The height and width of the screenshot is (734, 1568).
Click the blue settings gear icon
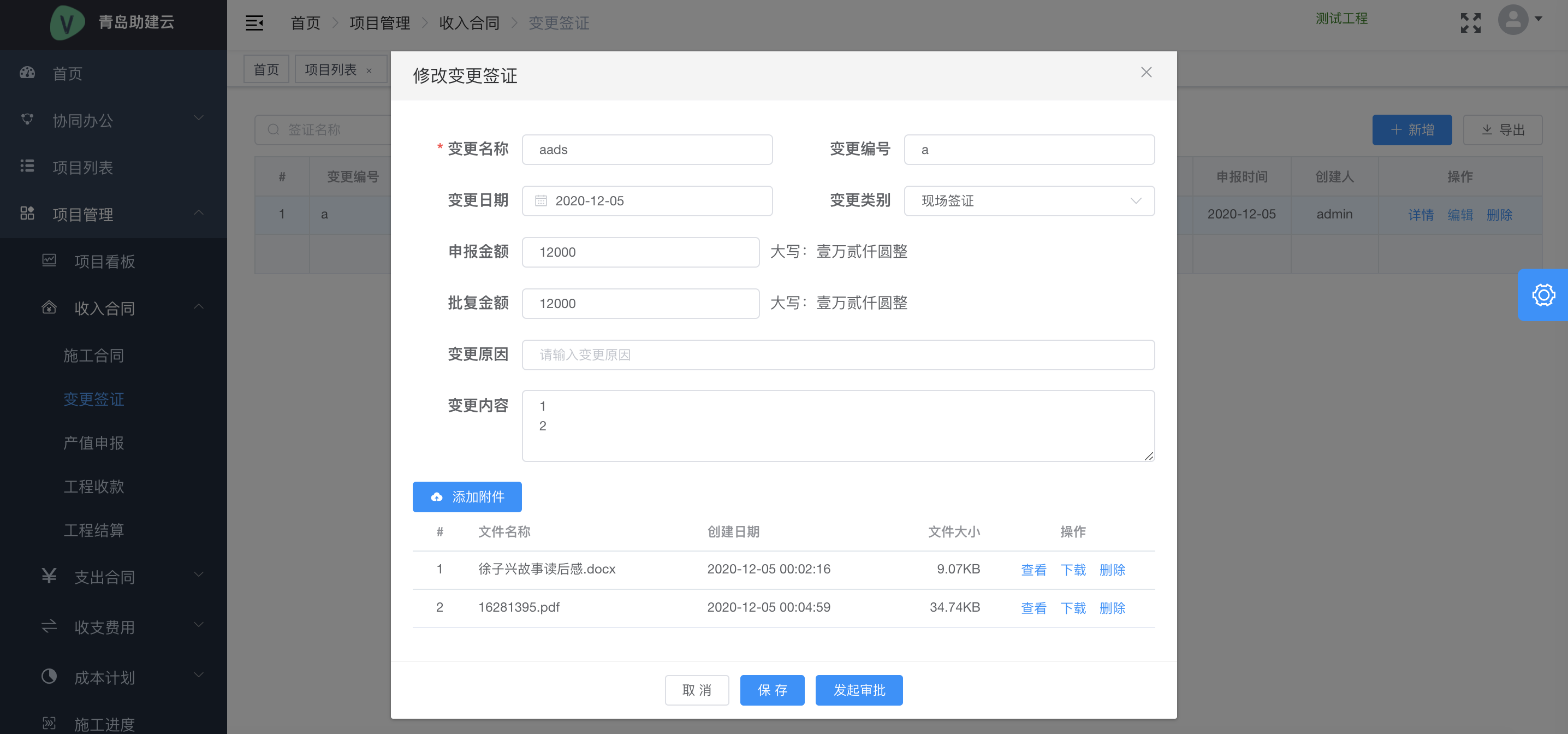point(1542,295)
